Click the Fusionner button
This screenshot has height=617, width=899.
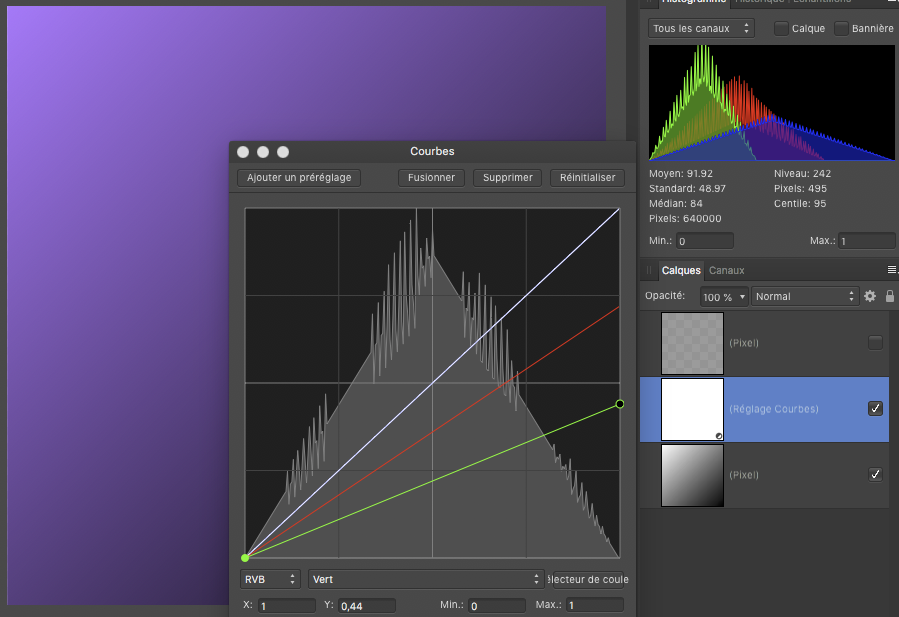(431, 178)
